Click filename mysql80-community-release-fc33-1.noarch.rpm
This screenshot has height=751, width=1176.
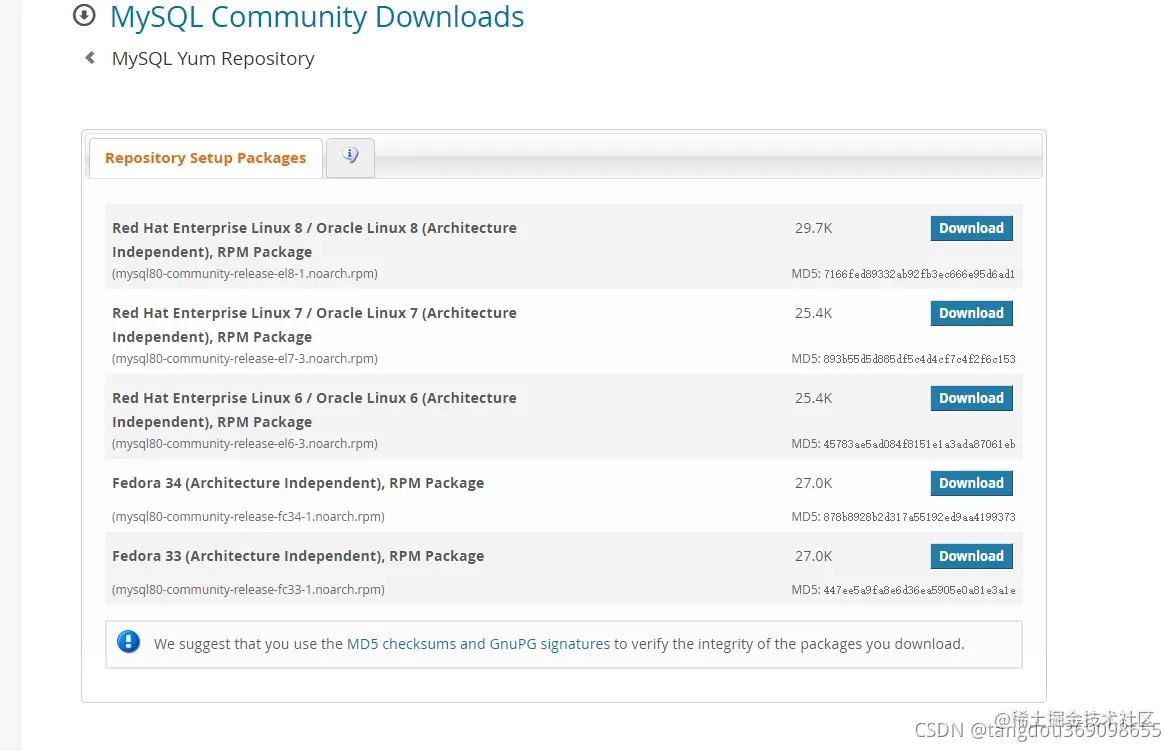[x=248, y=590]
